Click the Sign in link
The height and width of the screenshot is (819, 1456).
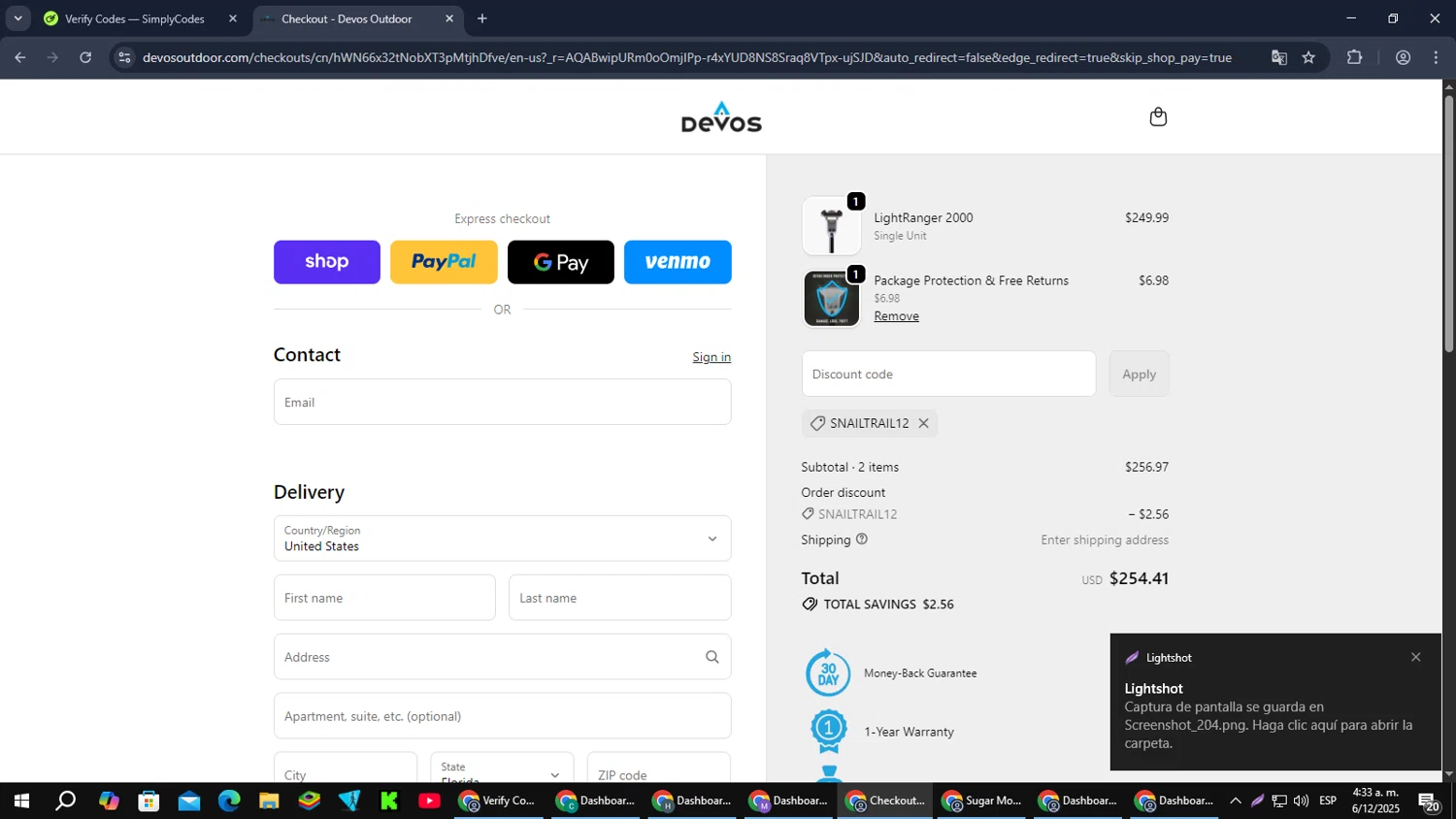(x=711, y=357)
